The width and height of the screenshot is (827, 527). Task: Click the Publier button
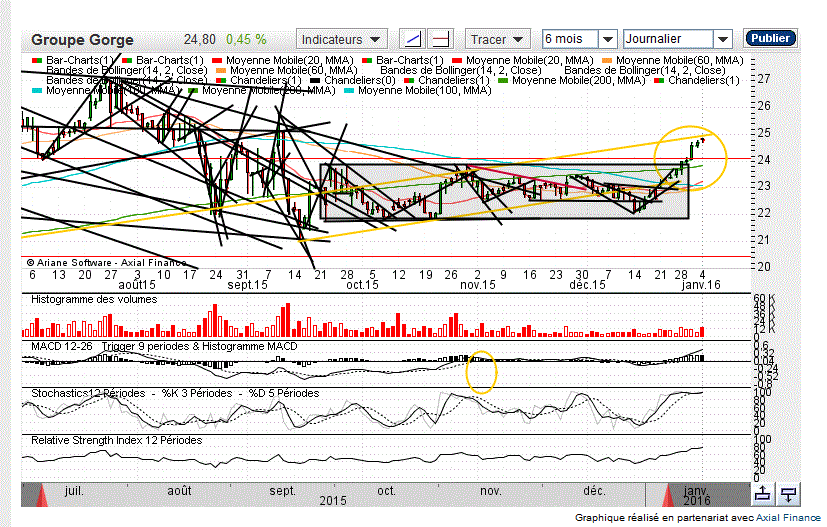pyautogui.click(x=770, y=38)
